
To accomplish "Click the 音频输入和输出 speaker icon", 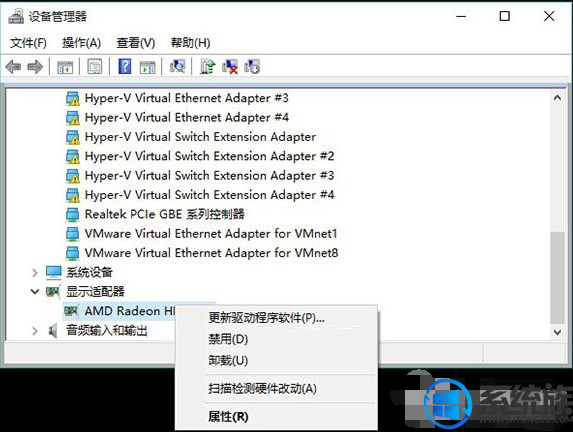I will 53,331.
